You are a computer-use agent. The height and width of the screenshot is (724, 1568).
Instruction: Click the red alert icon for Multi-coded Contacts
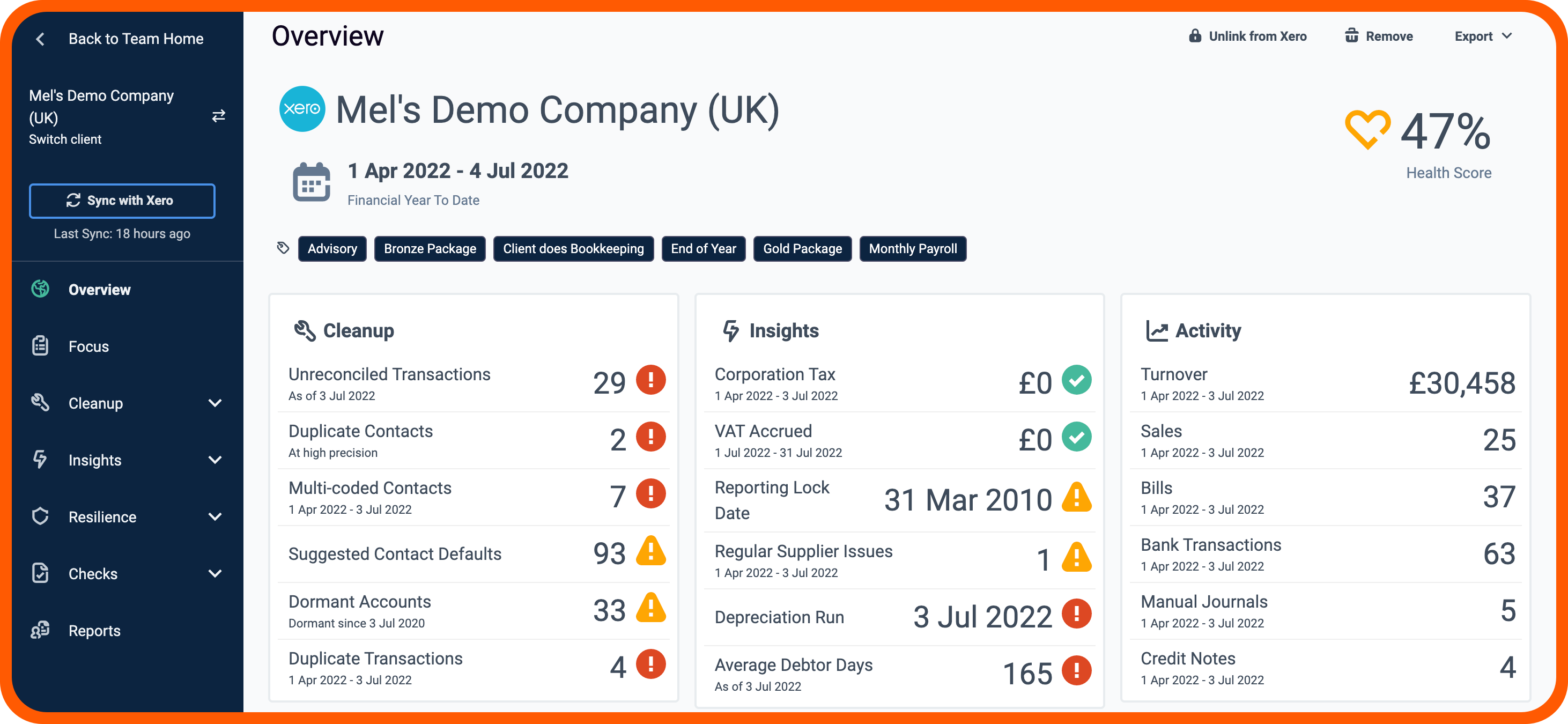click(650, 493)
